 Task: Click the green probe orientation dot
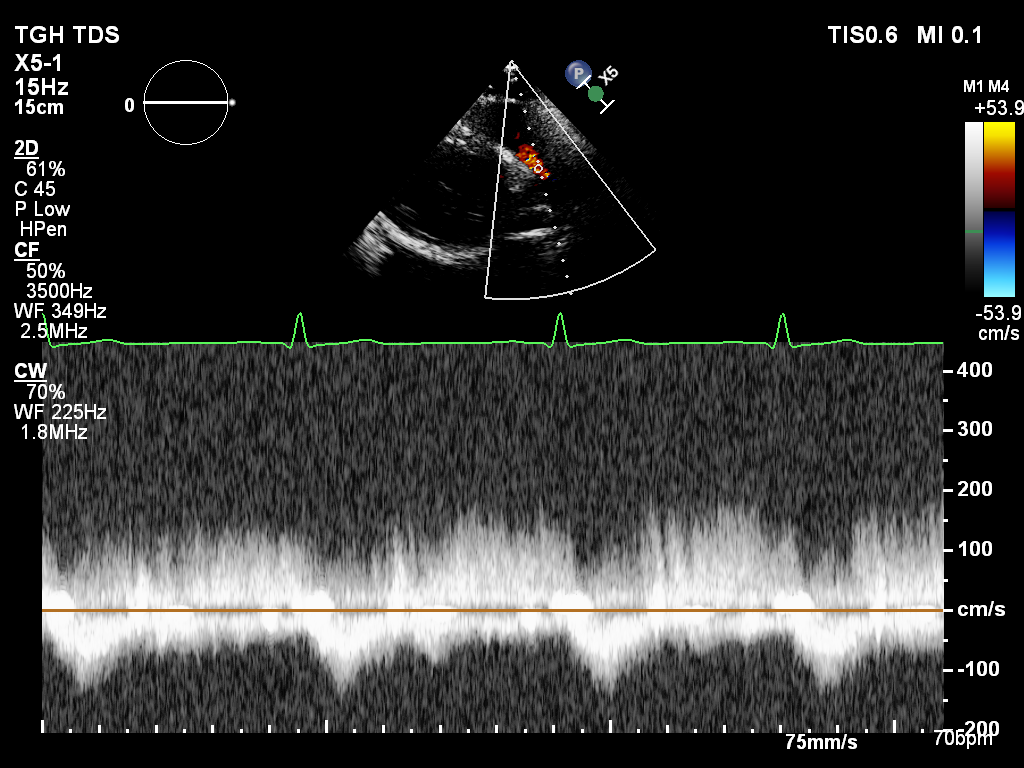596,94
